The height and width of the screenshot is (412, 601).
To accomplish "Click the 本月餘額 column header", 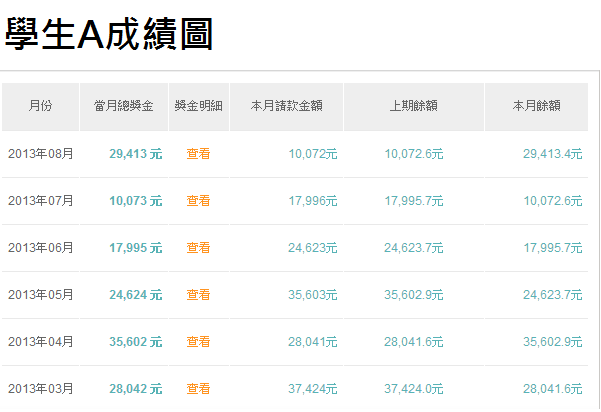I will tap(536, 105).
